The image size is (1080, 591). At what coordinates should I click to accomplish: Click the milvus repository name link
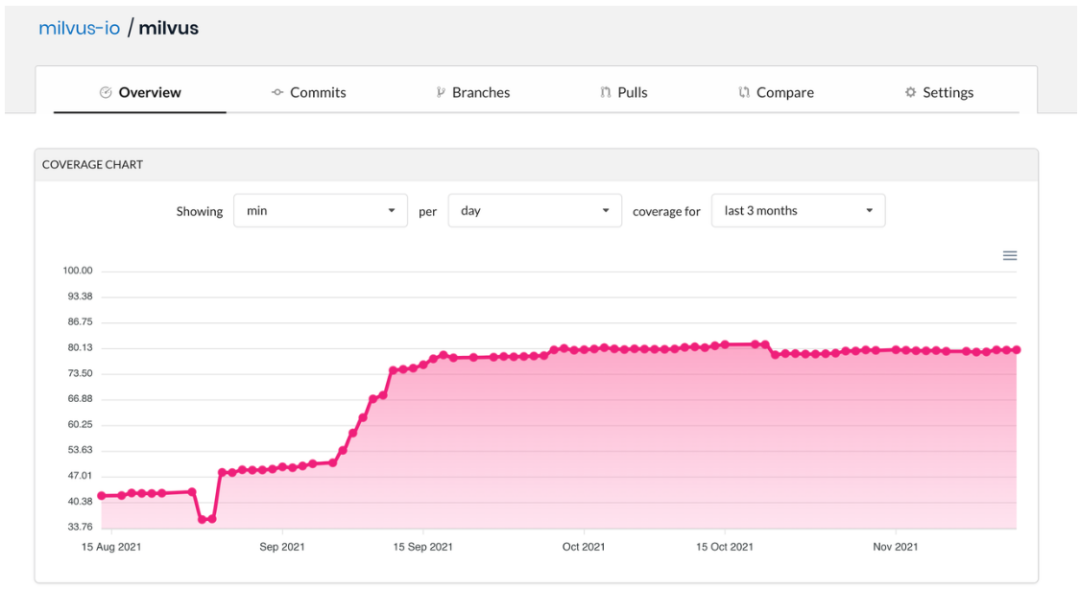(168, 28)
